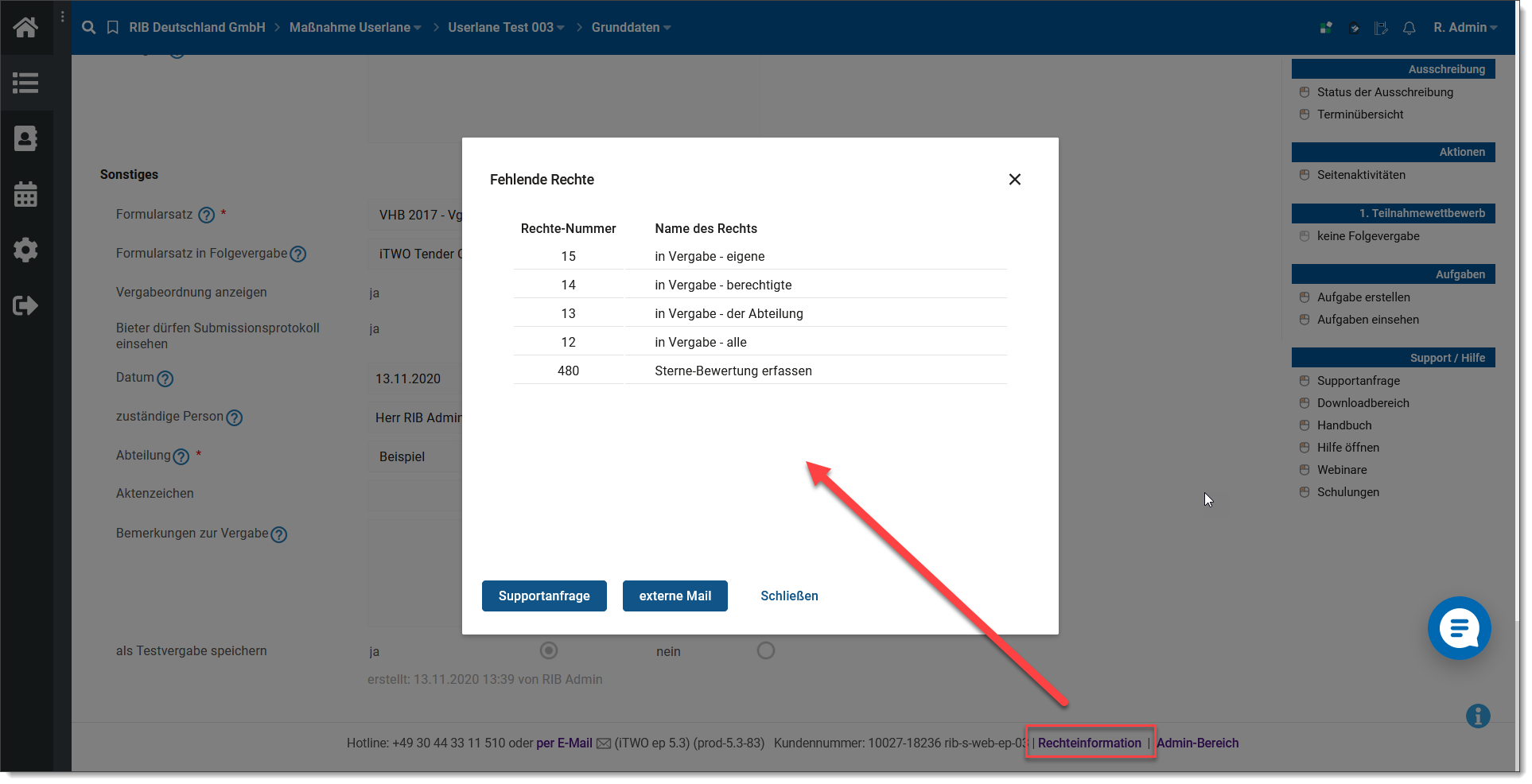Select the 'in Vergabe - der Abteilung' row

[x=760, y=313]
